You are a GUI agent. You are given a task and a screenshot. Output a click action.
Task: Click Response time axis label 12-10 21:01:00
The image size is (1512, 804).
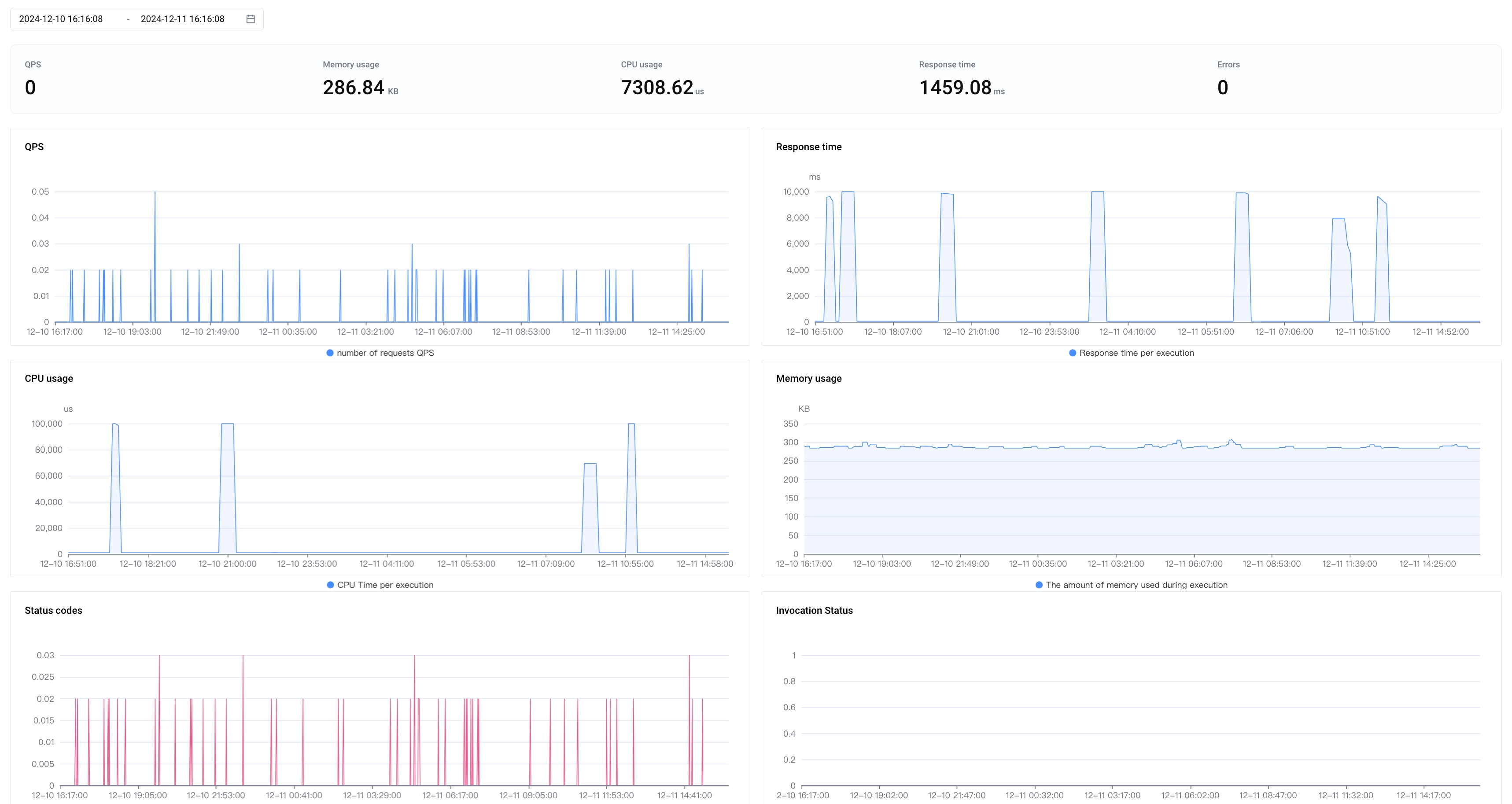(x=971, y=332)
